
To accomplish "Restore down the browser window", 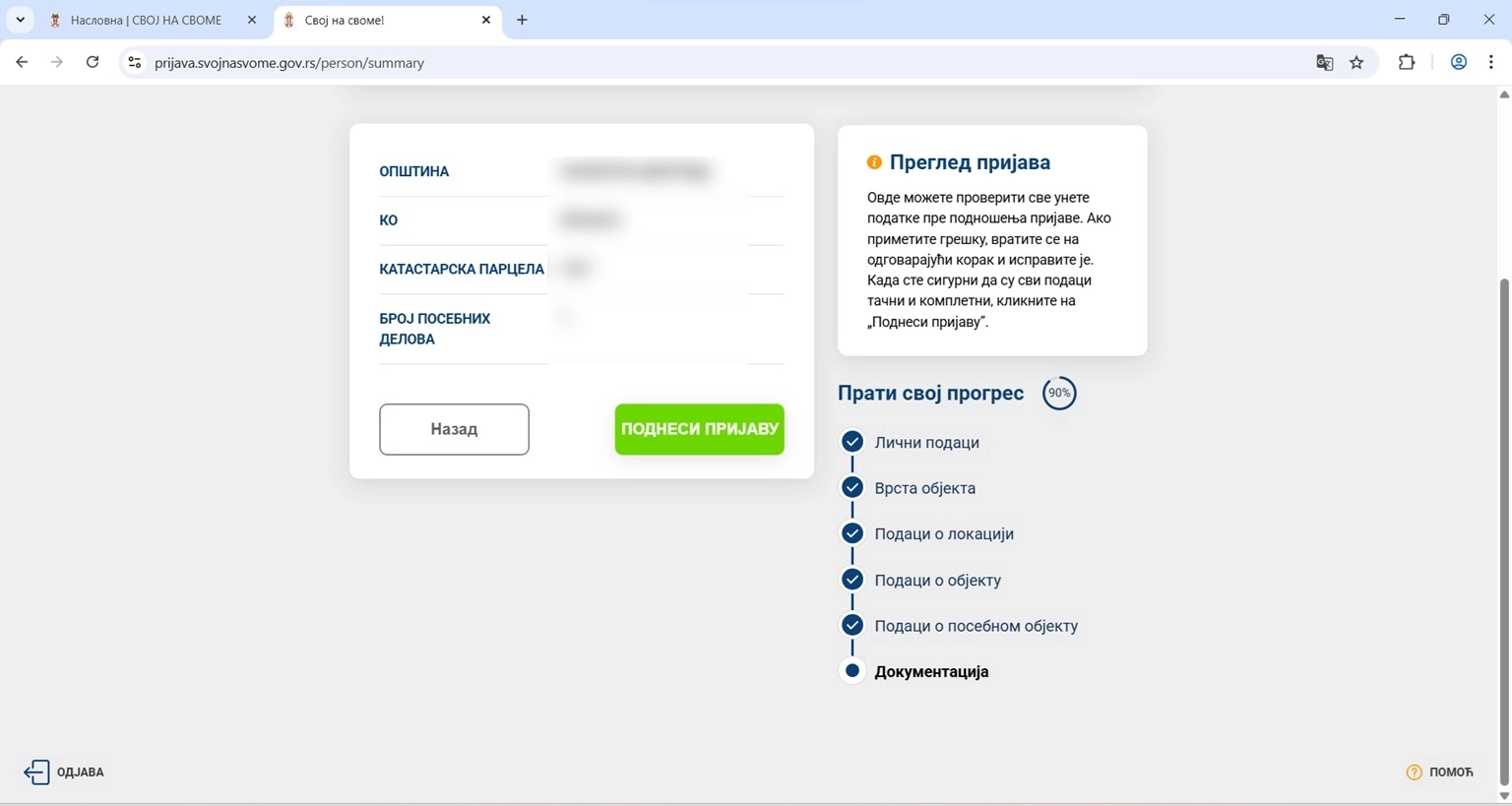I will tap(1444, 20).
